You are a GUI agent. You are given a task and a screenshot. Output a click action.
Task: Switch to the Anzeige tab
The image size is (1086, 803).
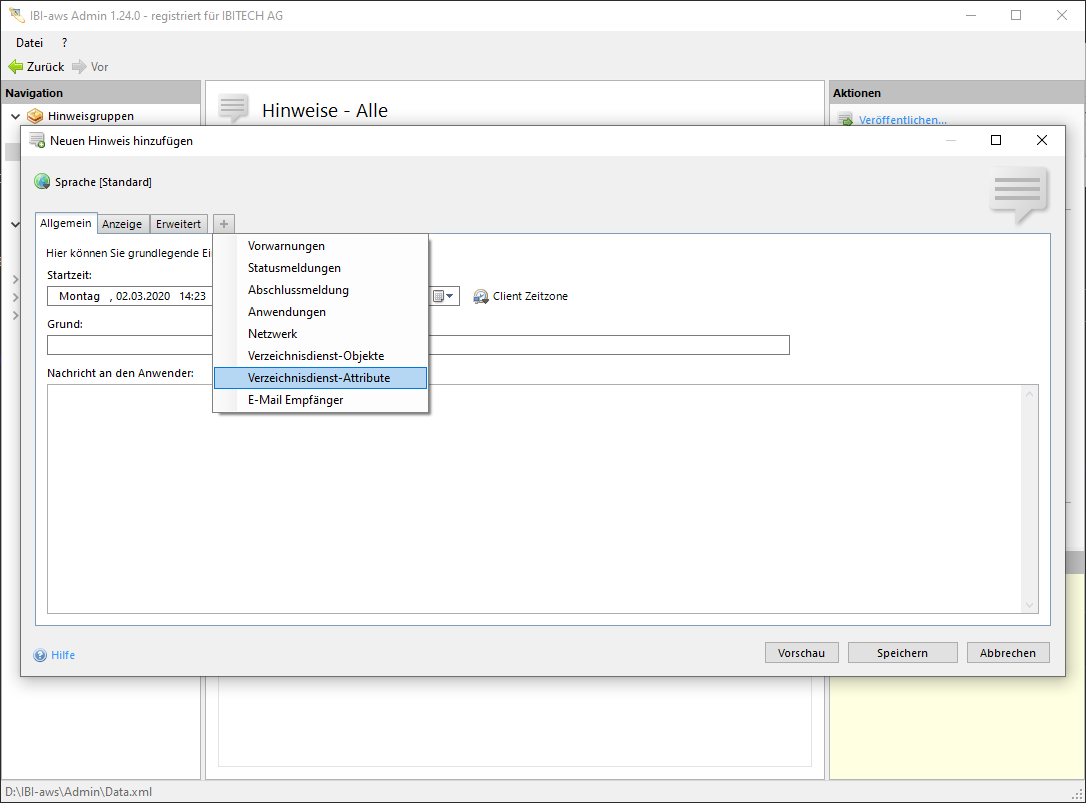pos(122,224)
